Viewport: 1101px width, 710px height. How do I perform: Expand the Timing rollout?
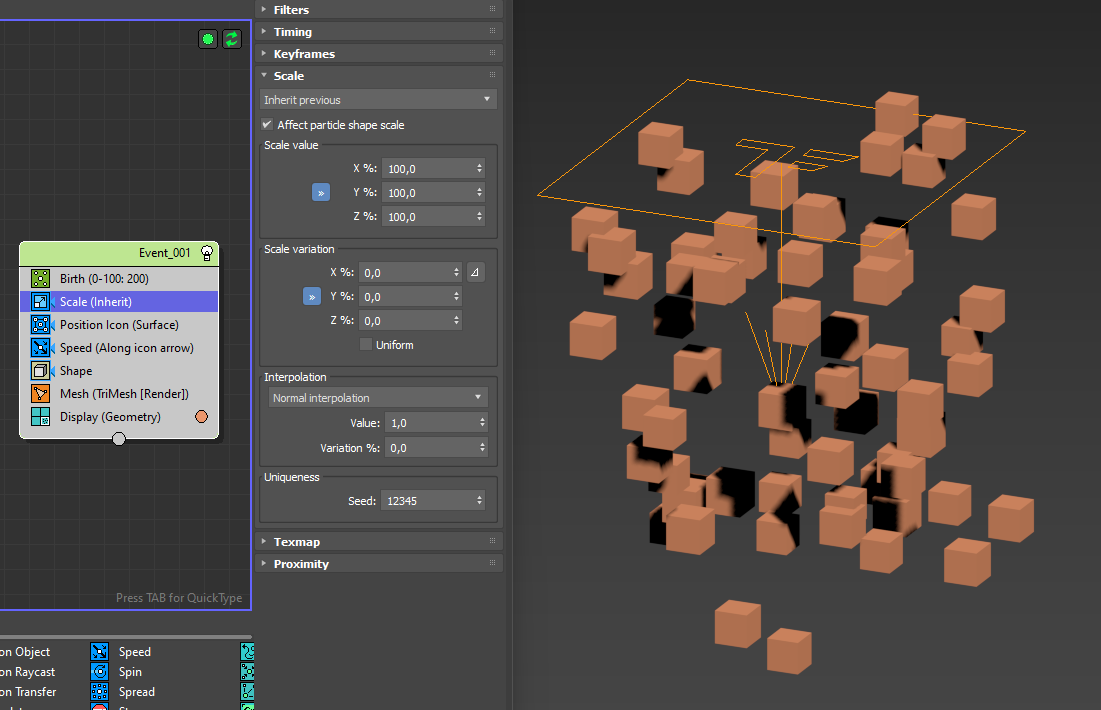tap(292, 32)
